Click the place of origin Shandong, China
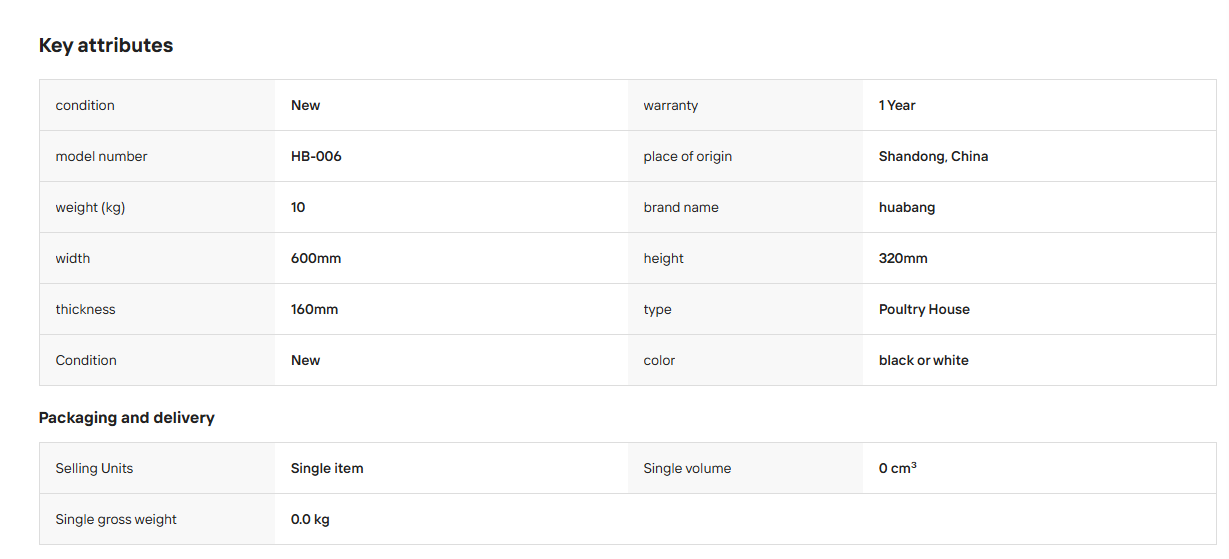This screenshot has width=1229, height=559. (x=933, y=156)
